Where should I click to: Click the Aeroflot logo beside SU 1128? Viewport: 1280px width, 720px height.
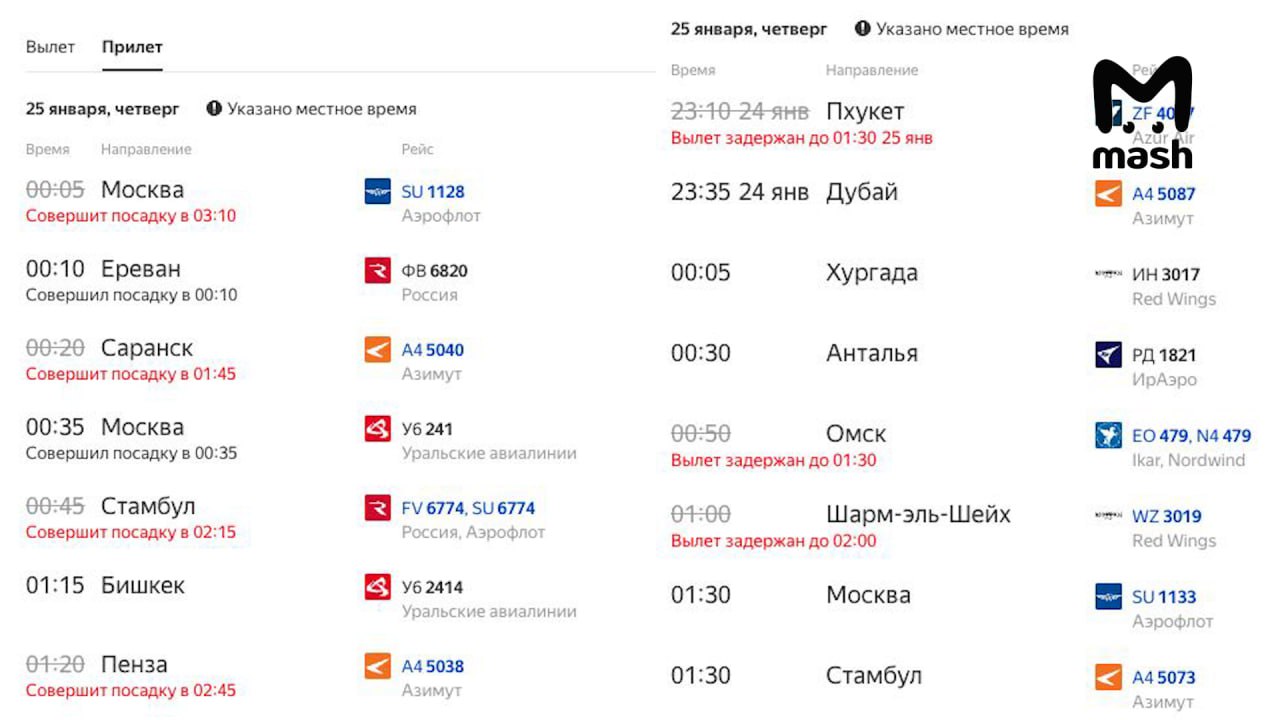click(377, 191)
